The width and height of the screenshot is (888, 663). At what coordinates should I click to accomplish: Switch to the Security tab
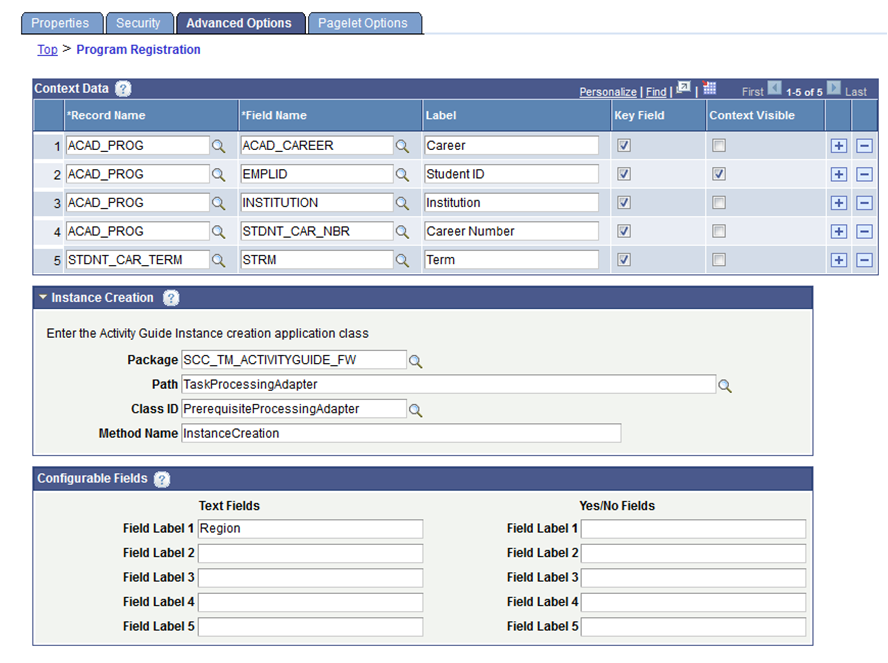pyautogui.click(x=139, y=22)
